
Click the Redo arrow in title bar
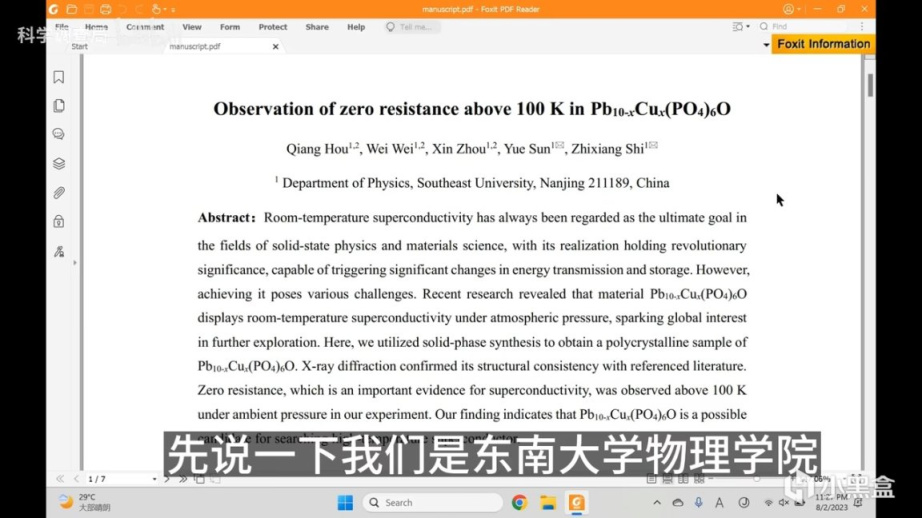[x=139, y=9]
